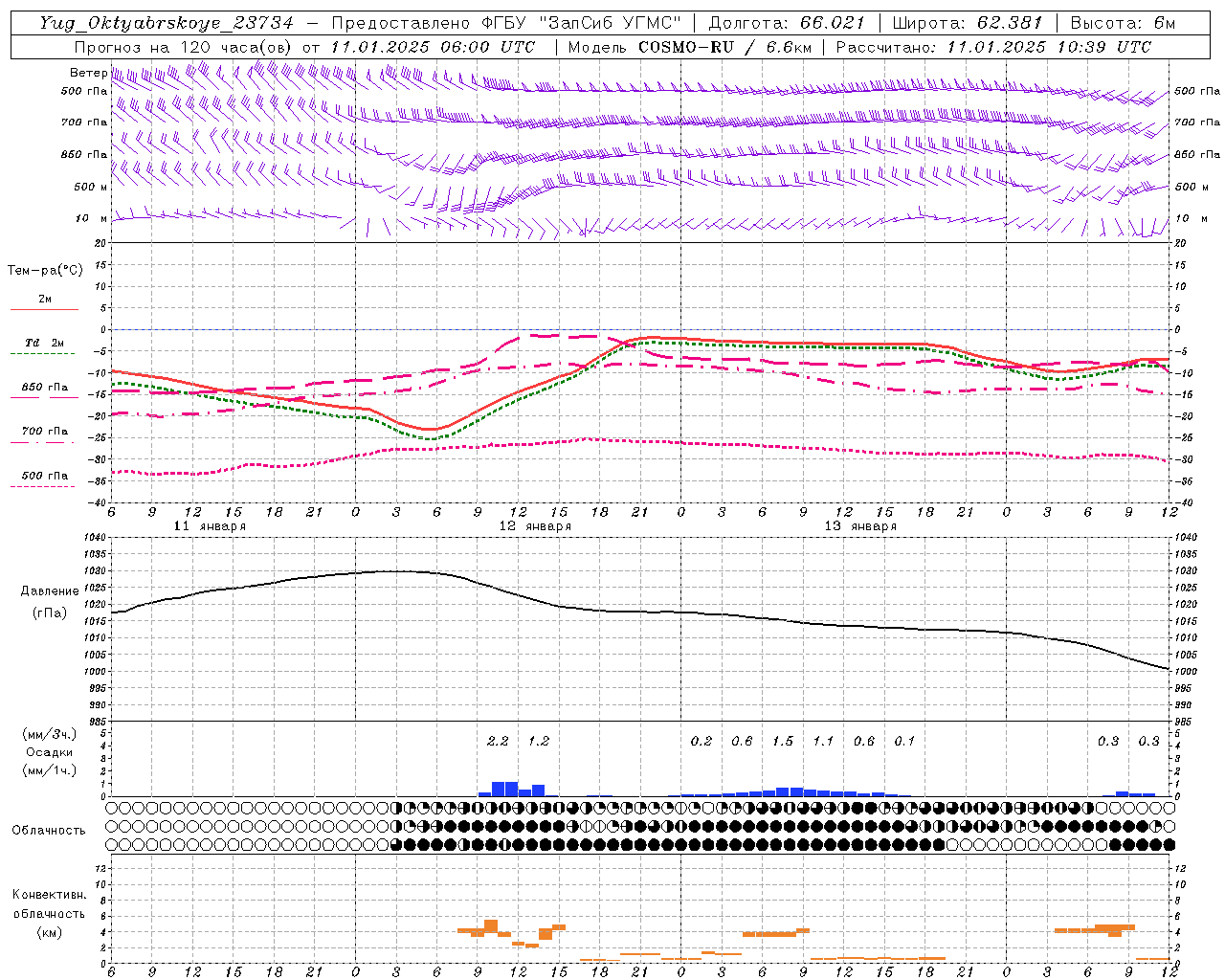Click the 2.2 precipitation total value
Image resolution: width=1225 pixels, height=980 pixels.
[498, 742]
